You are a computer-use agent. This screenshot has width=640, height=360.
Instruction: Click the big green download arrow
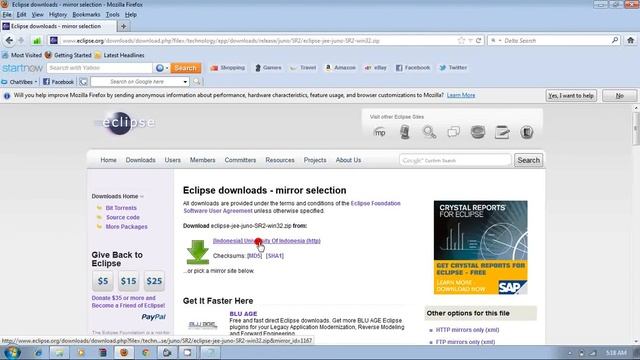pos(198,252)
